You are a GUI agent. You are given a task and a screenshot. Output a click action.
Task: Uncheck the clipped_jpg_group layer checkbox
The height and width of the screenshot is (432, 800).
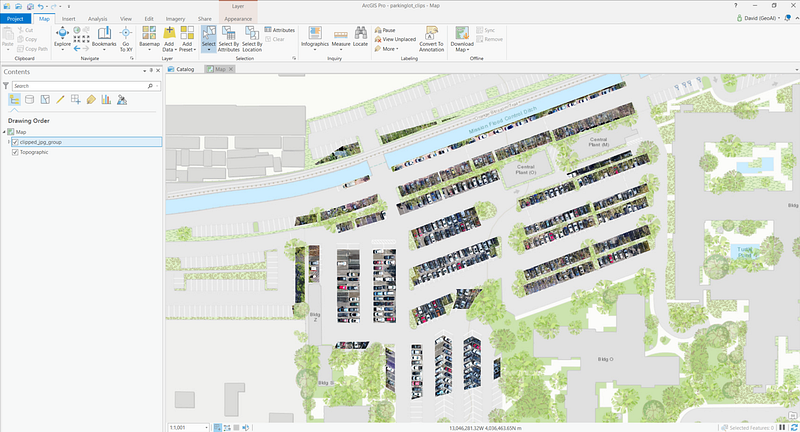(x=15, y=142)
